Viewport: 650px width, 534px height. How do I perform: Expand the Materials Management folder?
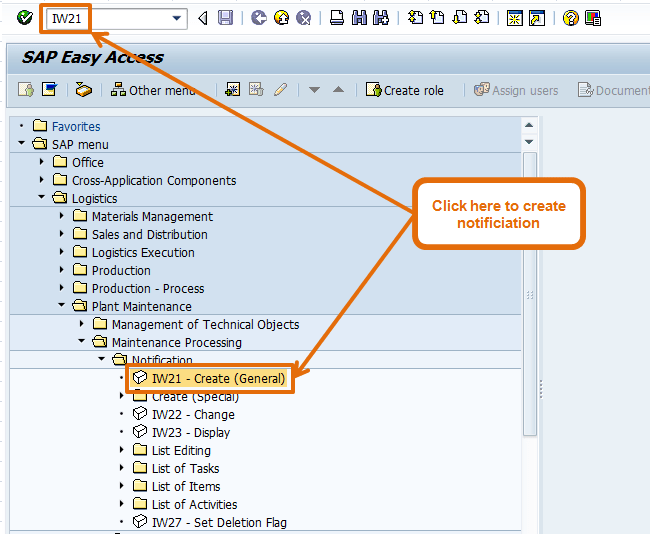61,216
